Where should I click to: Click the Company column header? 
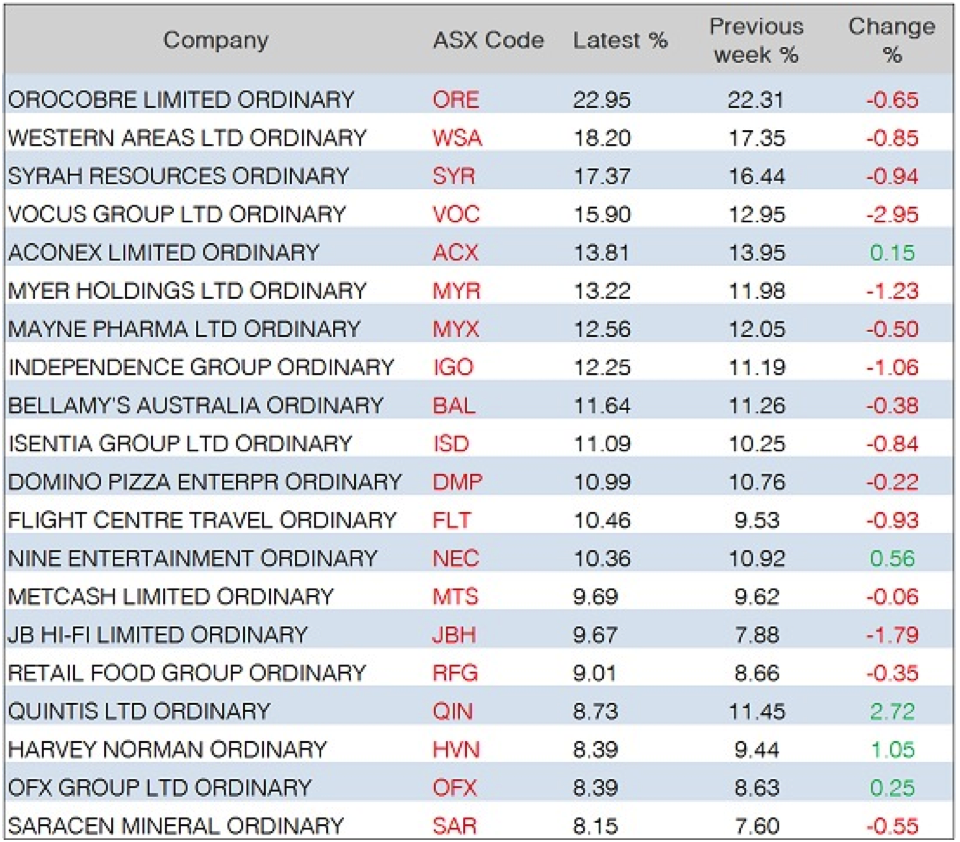point(216,41)
